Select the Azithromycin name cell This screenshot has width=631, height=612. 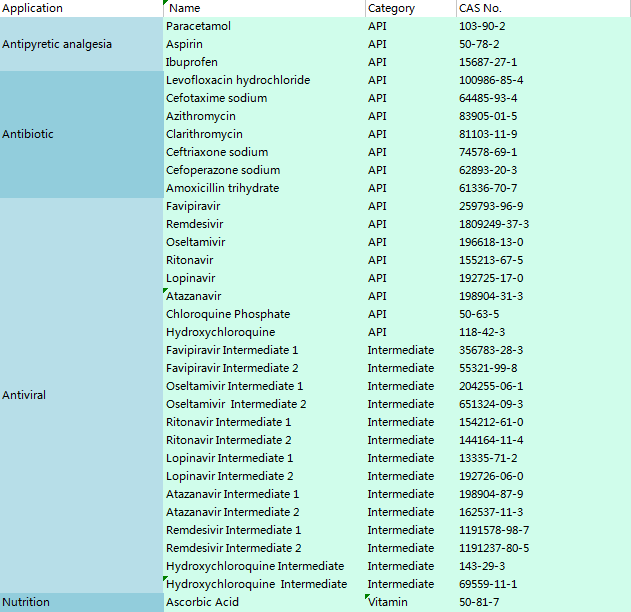[x=263, y=116]
